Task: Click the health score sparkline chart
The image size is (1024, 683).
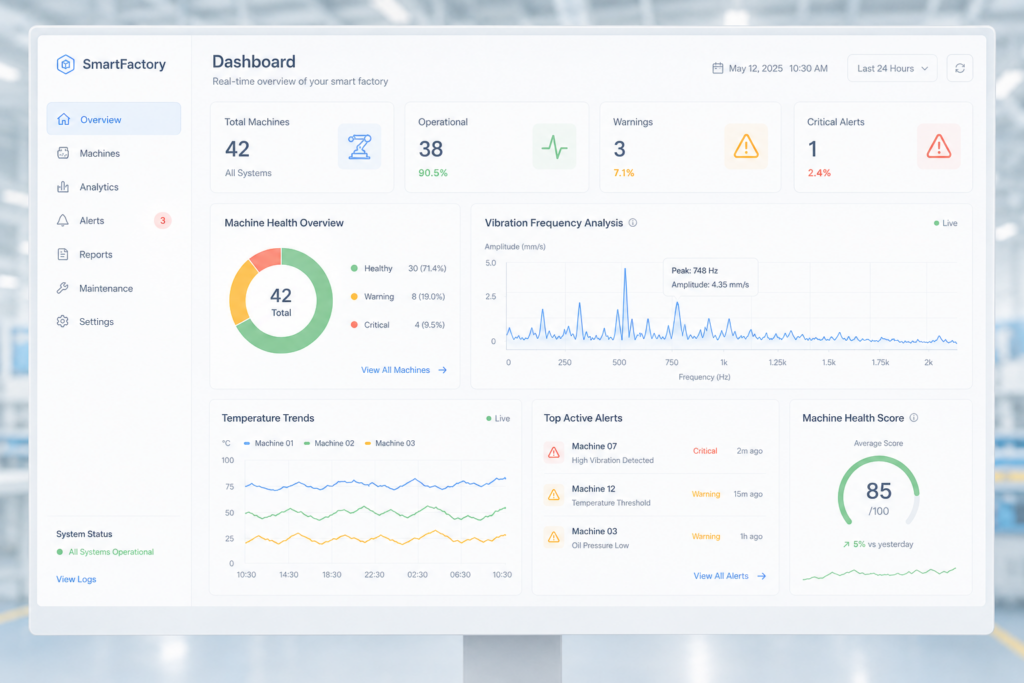Action: (x=879, y=573)
